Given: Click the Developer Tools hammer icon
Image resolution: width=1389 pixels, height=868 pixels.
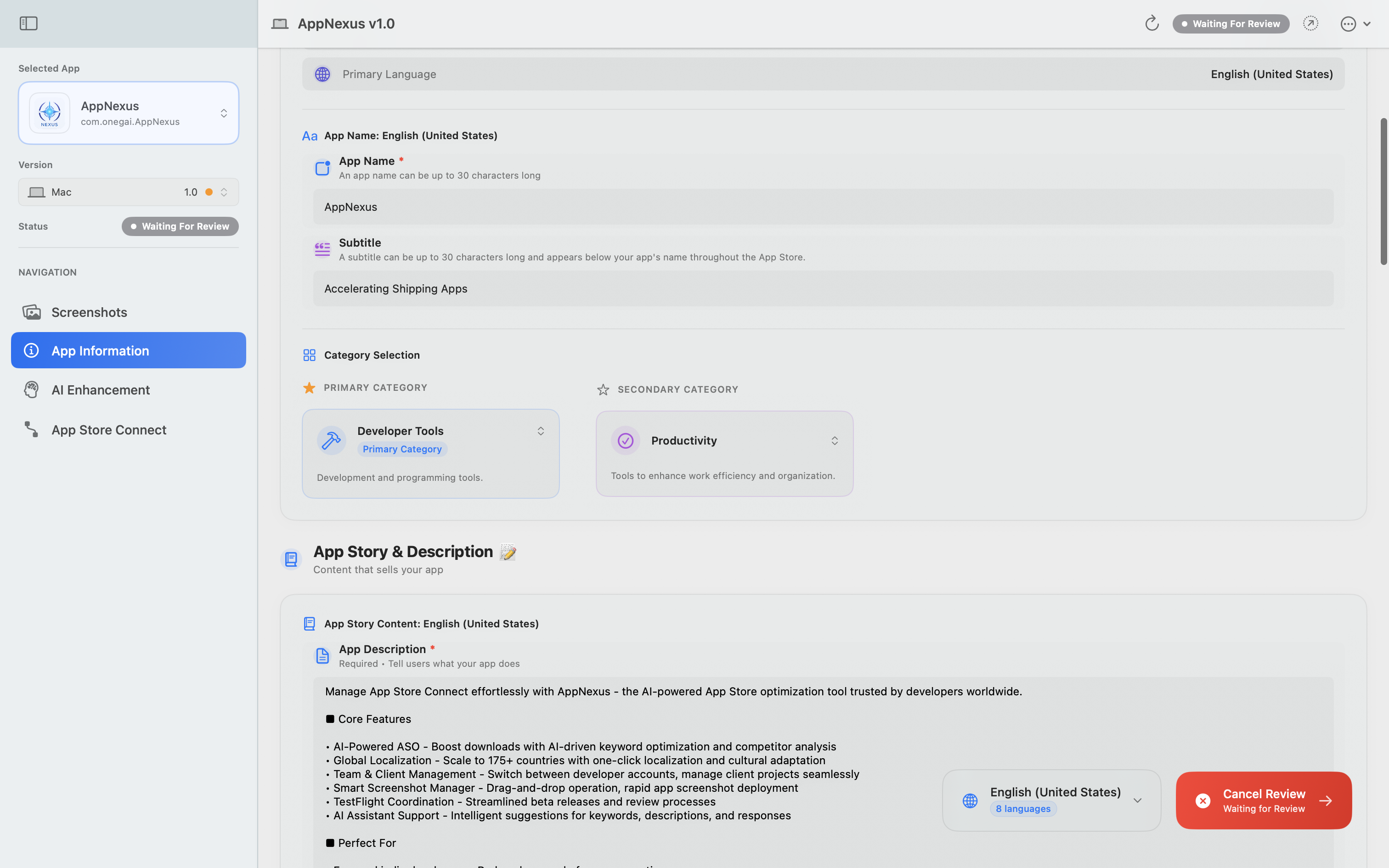Looking at the screenshot, I should pyautogui.click(x=331, y=440).
